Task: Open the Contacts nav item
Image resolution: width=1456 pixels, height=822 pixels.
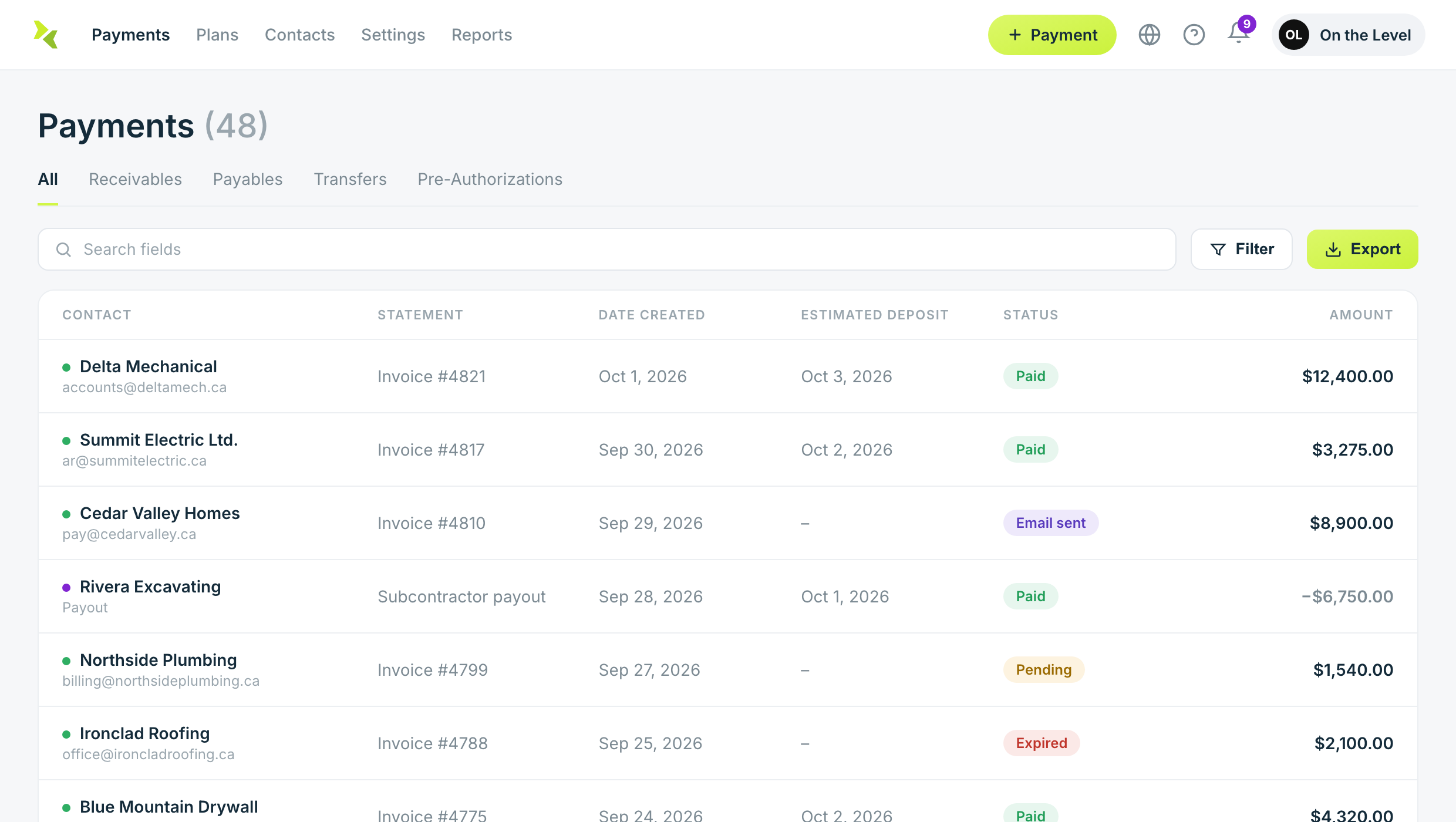Action: pos(299,35)
